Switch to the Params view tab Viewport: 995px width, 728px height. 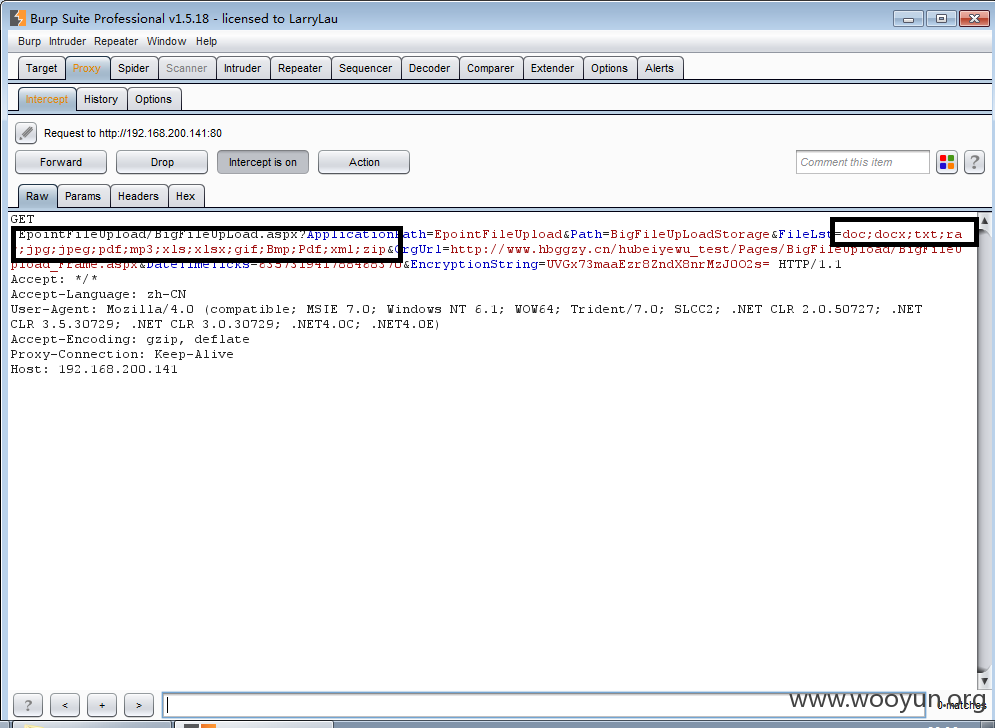click(x=83, y=196)
